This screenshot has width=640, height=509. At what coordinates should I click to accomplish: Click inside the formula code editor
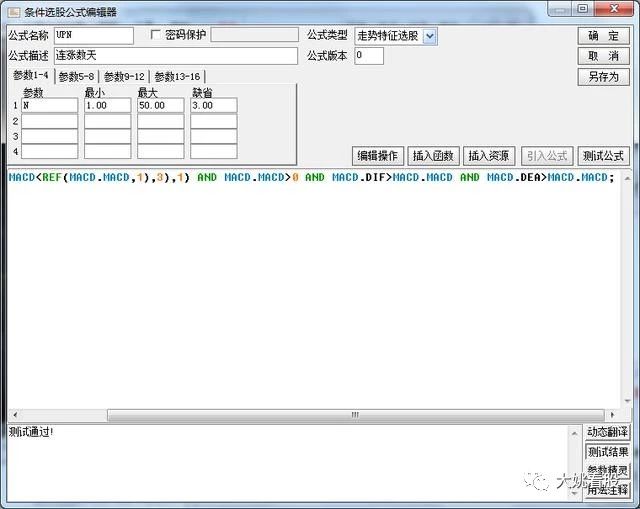pyautogui.click(x=314, y=290)
